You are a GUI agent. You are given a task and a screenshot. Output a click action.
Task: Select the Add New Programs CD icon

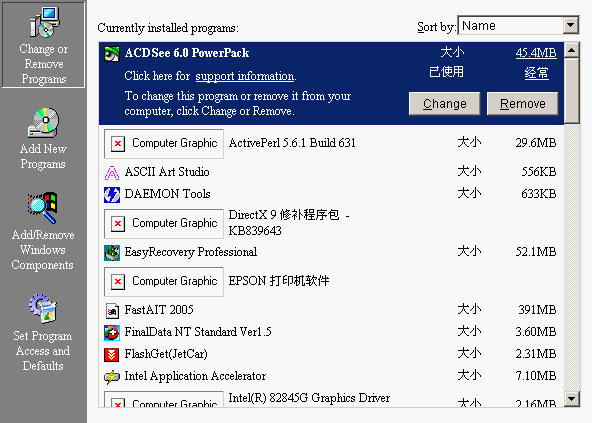point(43,123)
